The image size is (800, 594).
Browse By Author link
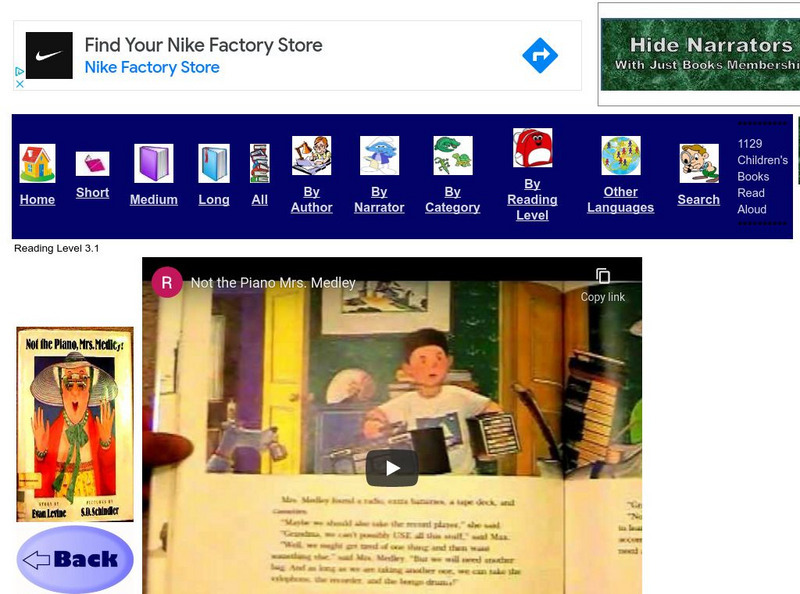311,200
